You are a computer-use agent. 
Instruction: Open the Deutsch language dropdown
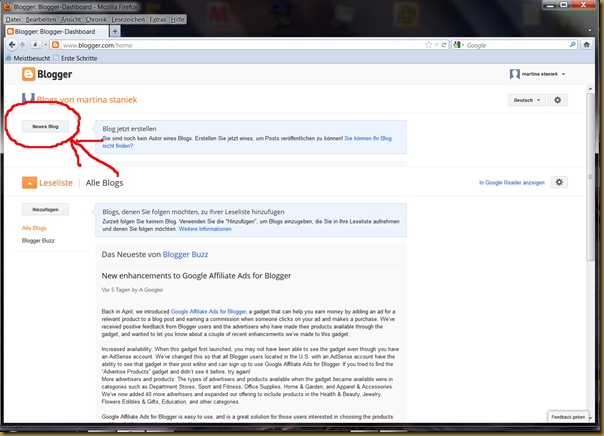tap(526, 100)
